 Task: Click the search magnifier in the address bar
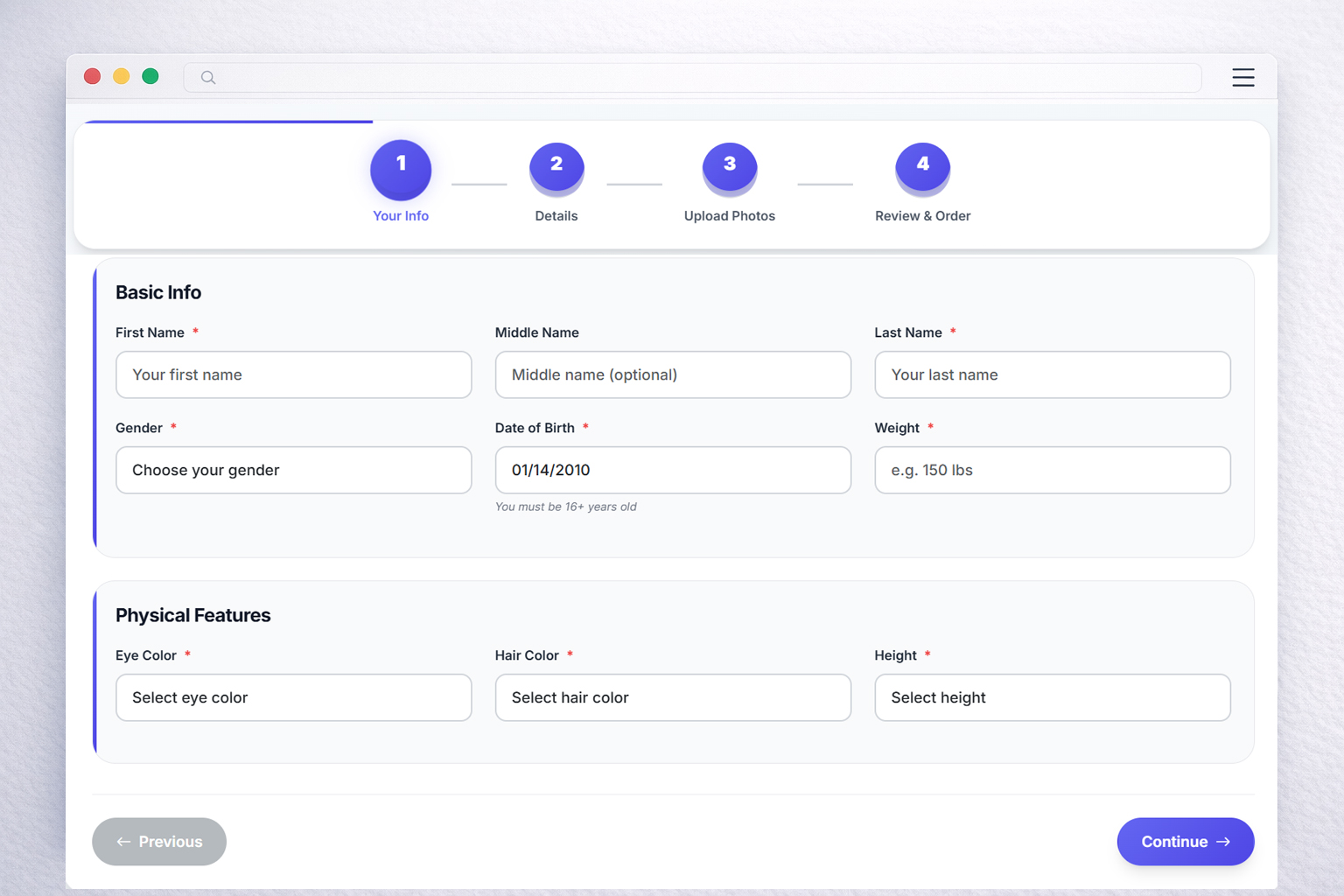point(208,77)
